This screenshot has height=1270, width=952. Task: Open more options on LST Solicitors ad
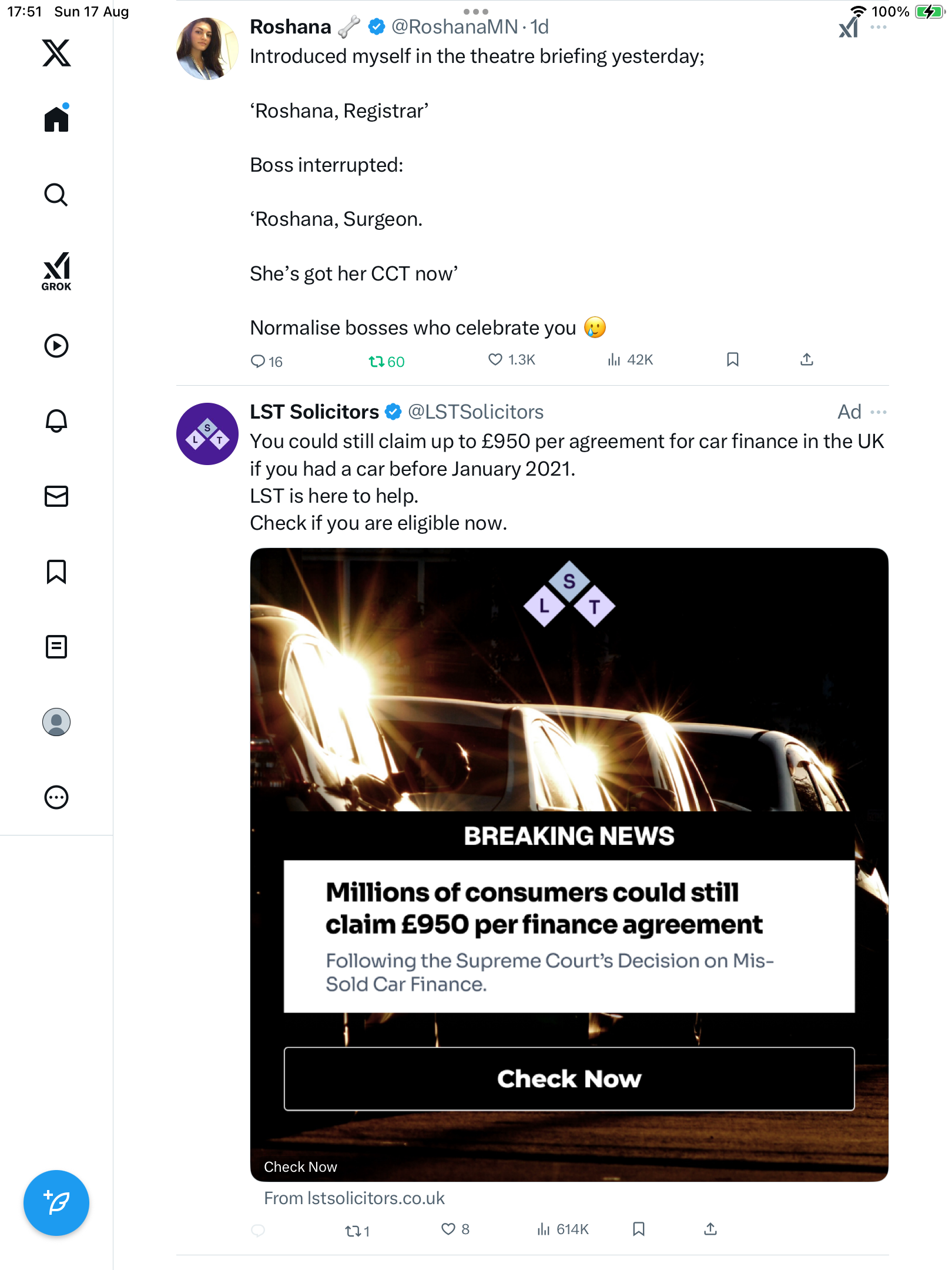(879, 412)
